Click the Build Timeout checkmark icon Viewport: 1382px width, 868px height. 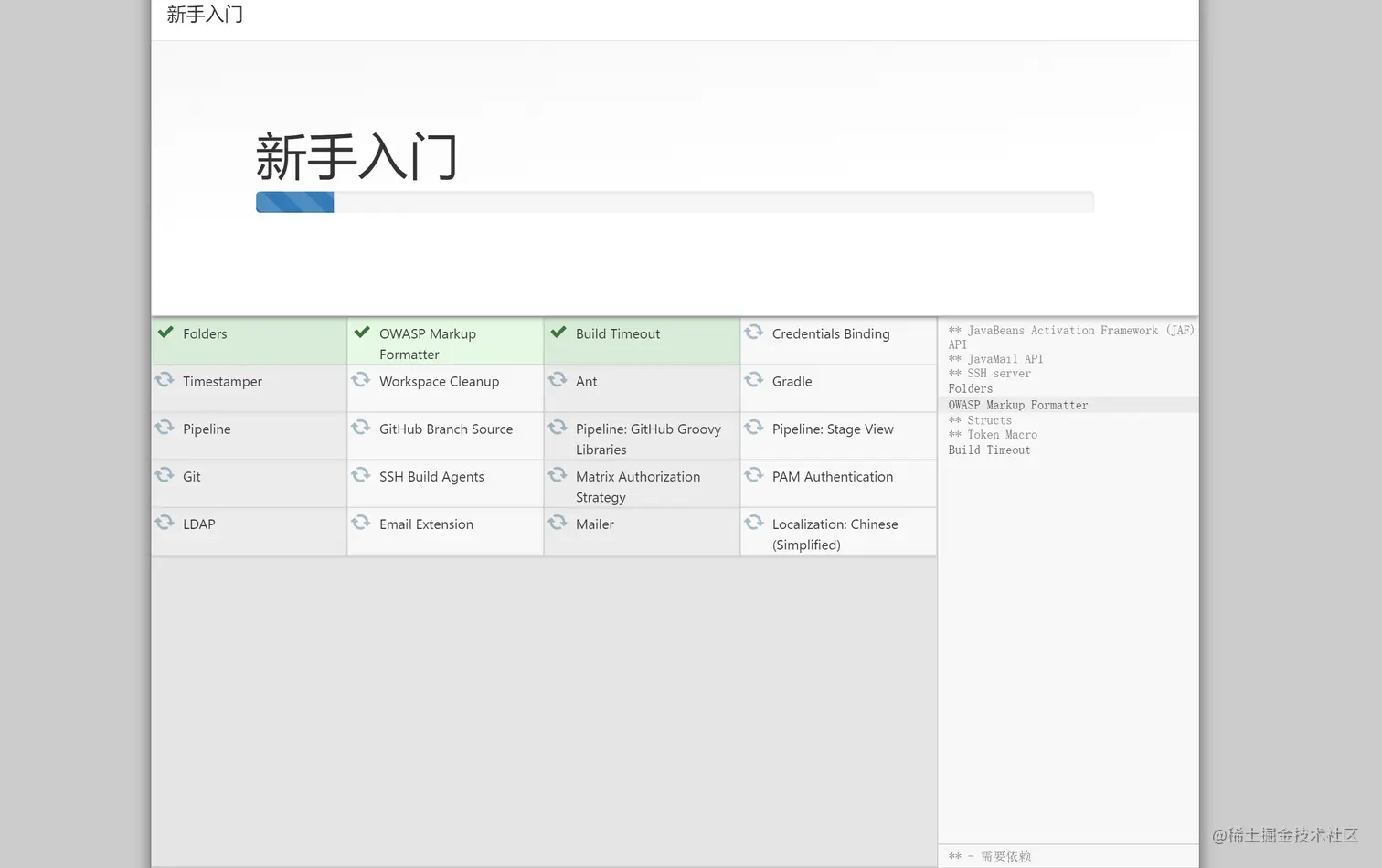pyautogui.click(x=558, y=333)
